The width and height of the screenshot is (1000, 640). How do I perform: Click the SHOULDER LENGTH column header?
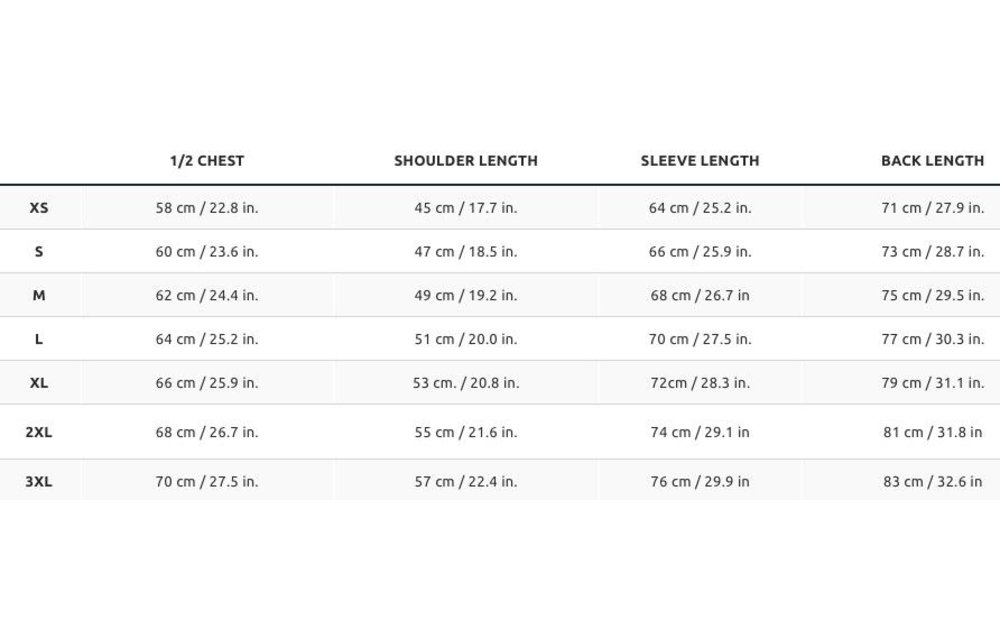[466, 160]
